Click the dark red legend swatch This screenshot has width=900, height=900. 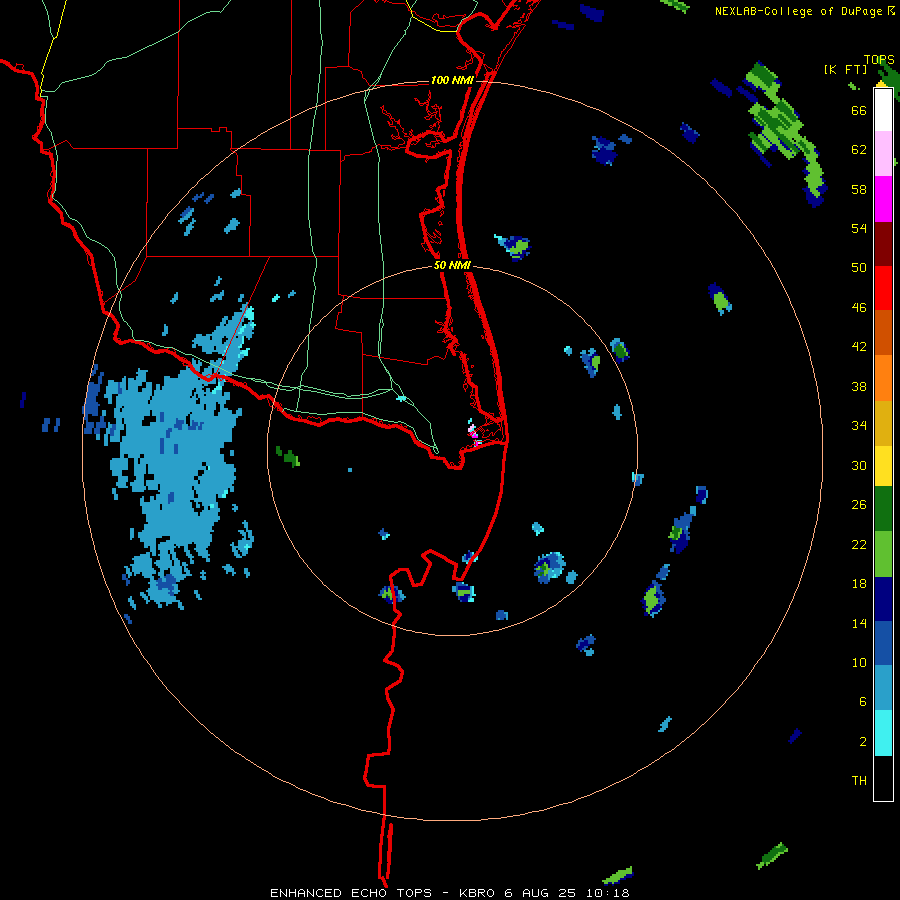pos(883,243)
